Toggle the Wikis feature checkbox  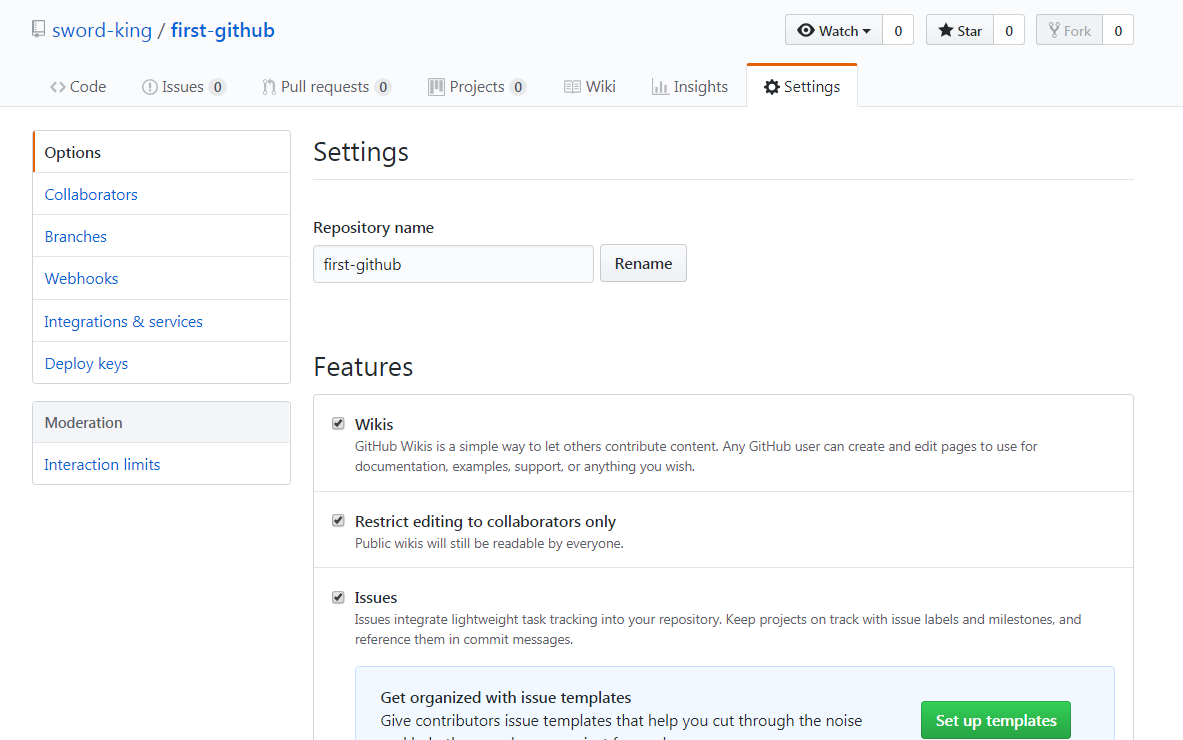338,423
